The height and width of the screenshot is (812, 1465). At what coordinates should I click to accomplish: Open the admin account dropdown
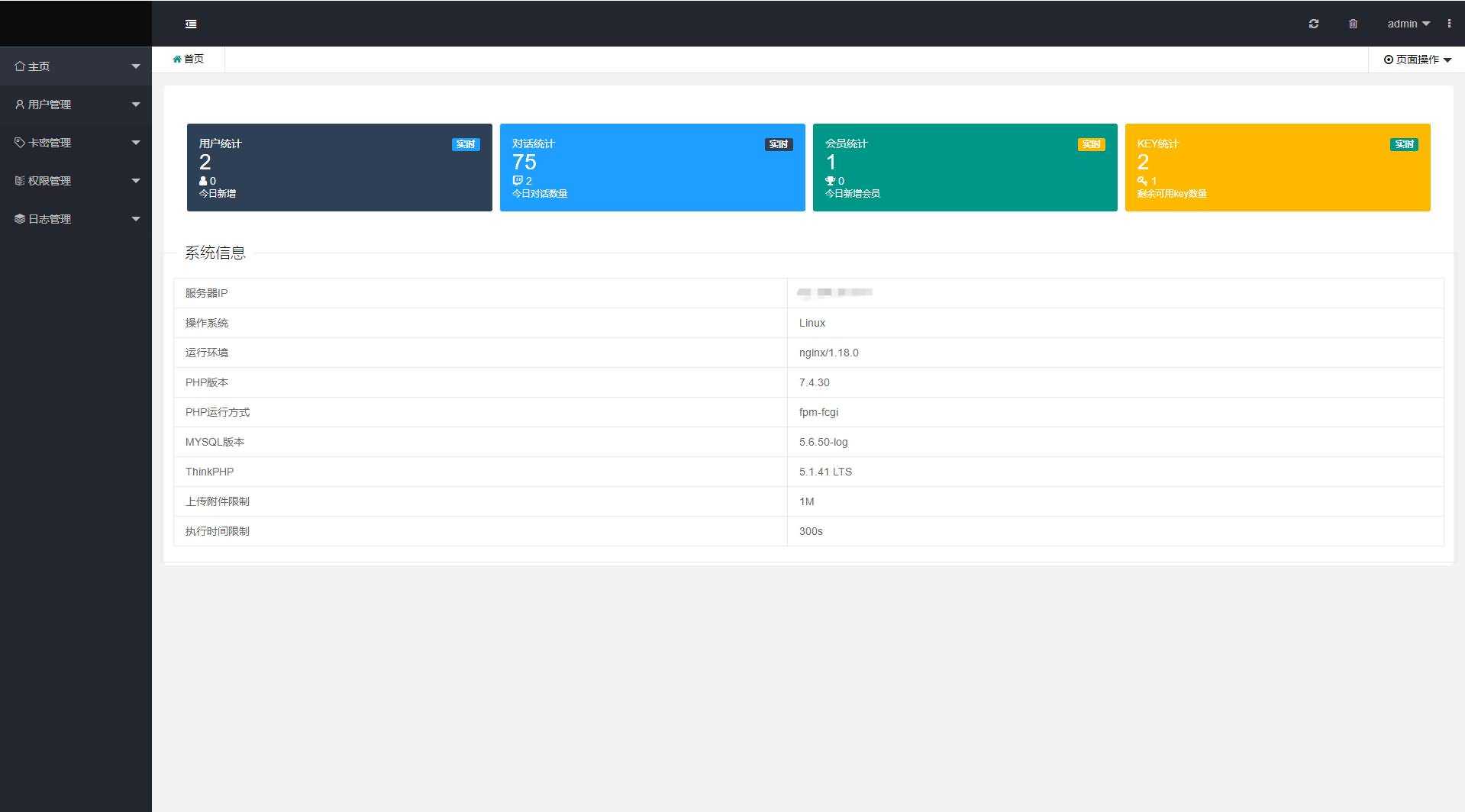click(x=1408, y=24)
